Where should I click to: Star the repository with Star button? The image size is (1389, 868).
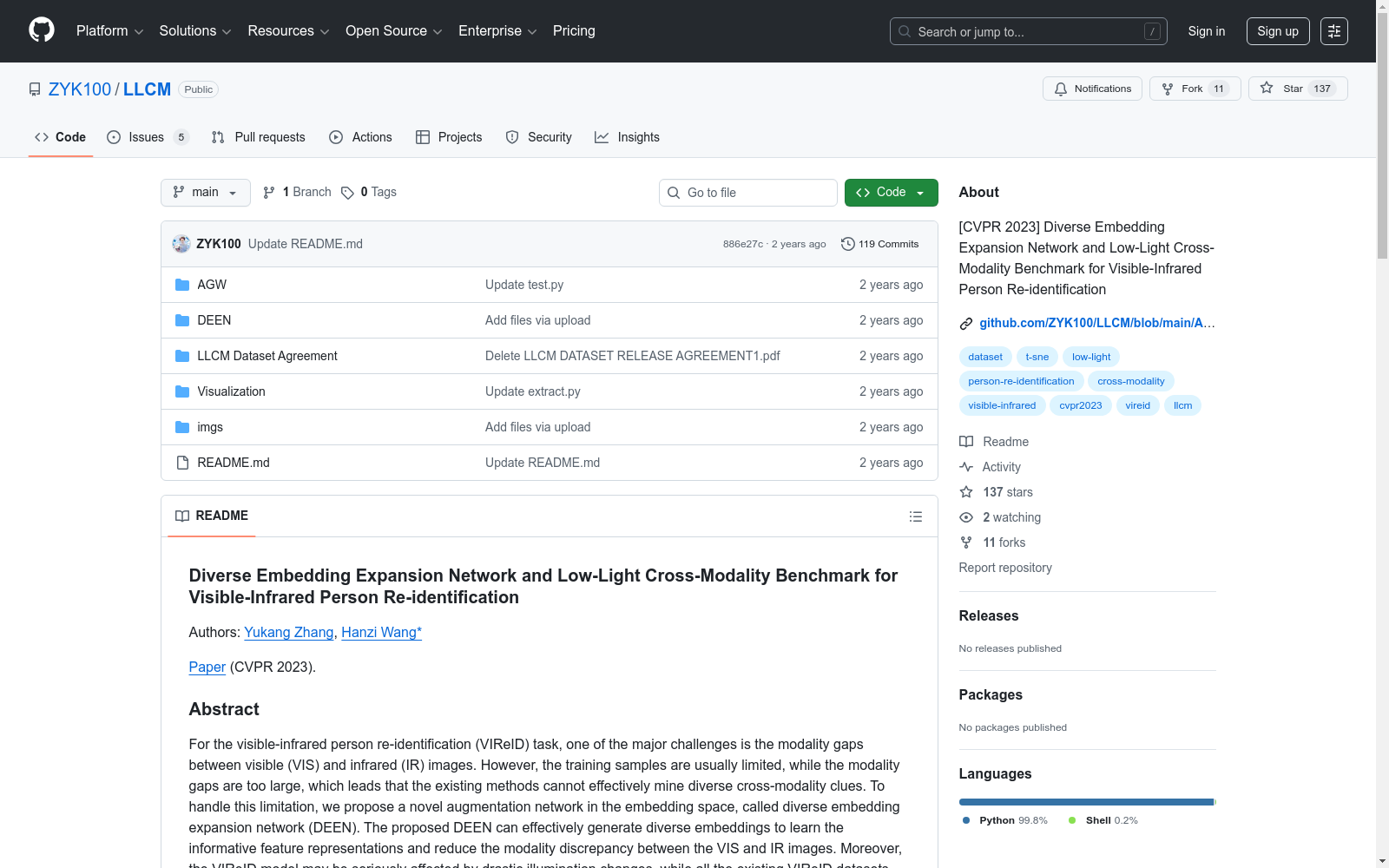1298,89
